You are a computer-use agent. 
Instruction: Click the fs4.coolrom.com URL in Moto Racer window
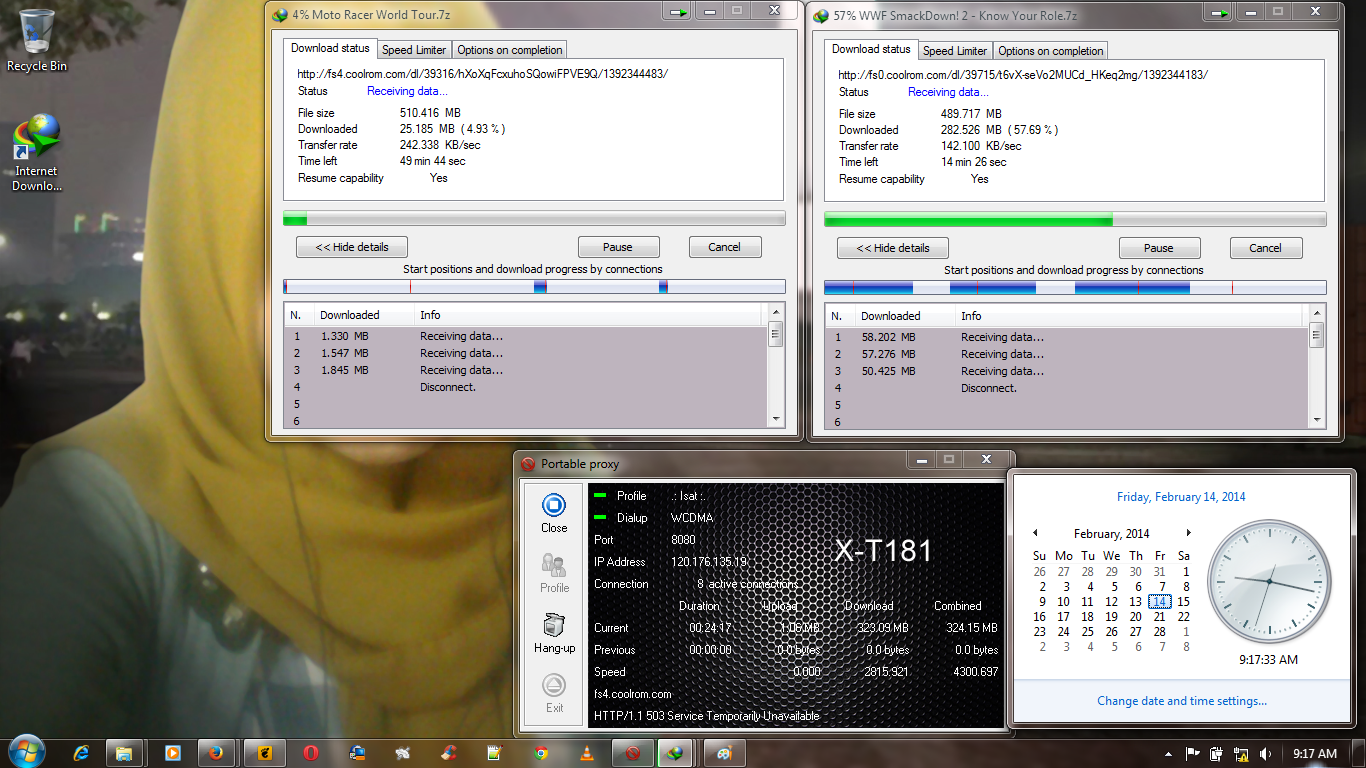pos(482,74)
